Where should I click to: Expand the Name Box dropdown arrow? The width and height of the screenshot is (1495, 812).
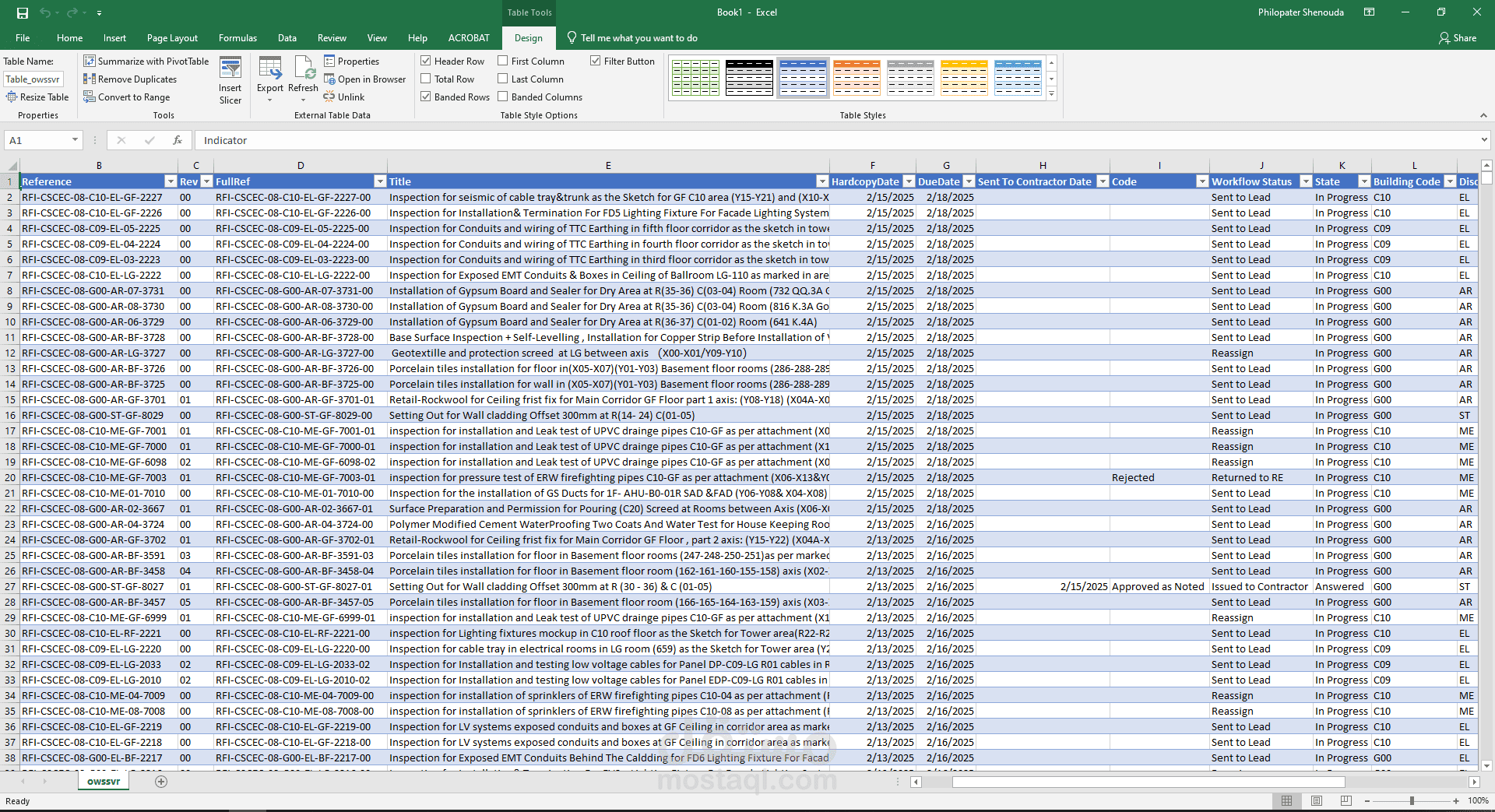(75, 140)
